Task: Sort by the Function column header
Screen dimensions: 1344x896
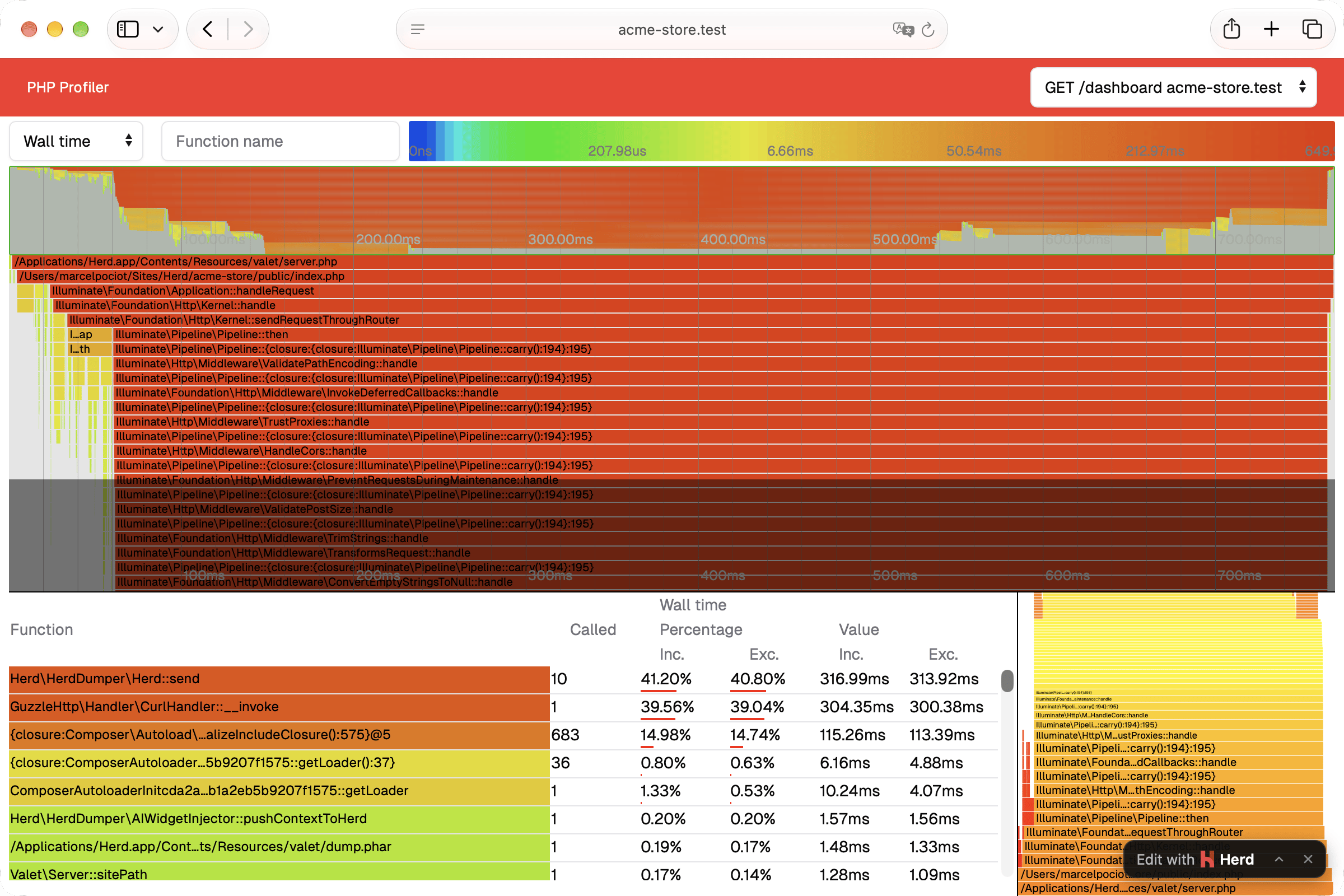Action: coord(41,629)
